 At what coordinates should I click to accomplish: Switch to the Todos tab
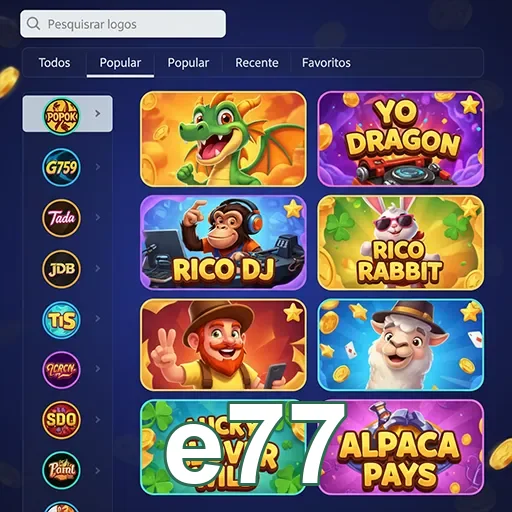(x=54, y=63)
